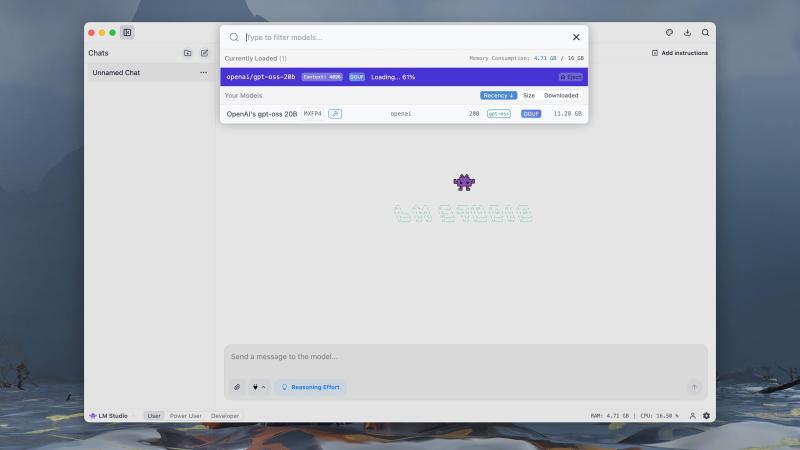Sort models by Recency

(x=498, y=95)
